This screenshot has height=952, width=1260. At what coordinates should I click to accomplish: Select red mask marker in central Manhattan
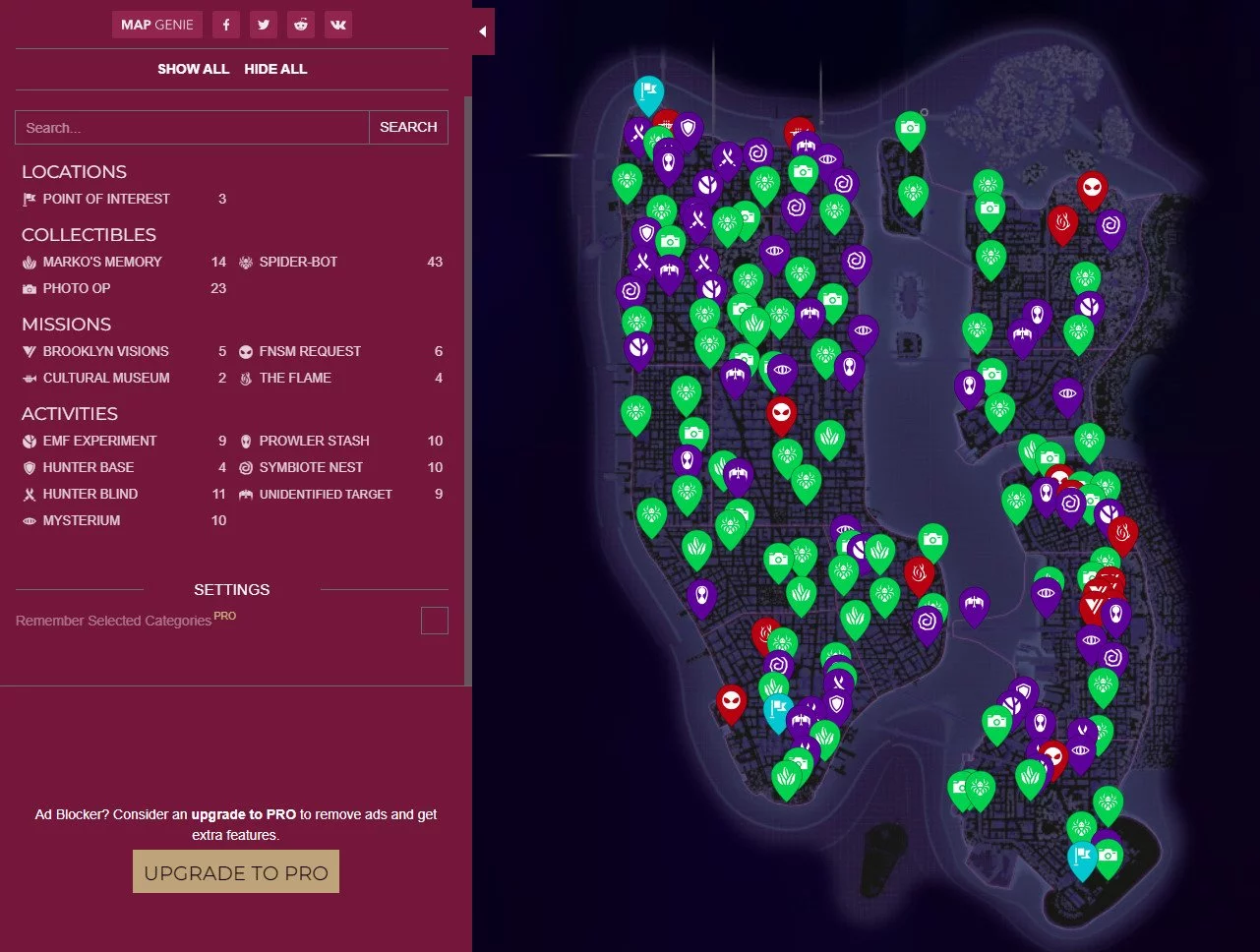[782, 415]
